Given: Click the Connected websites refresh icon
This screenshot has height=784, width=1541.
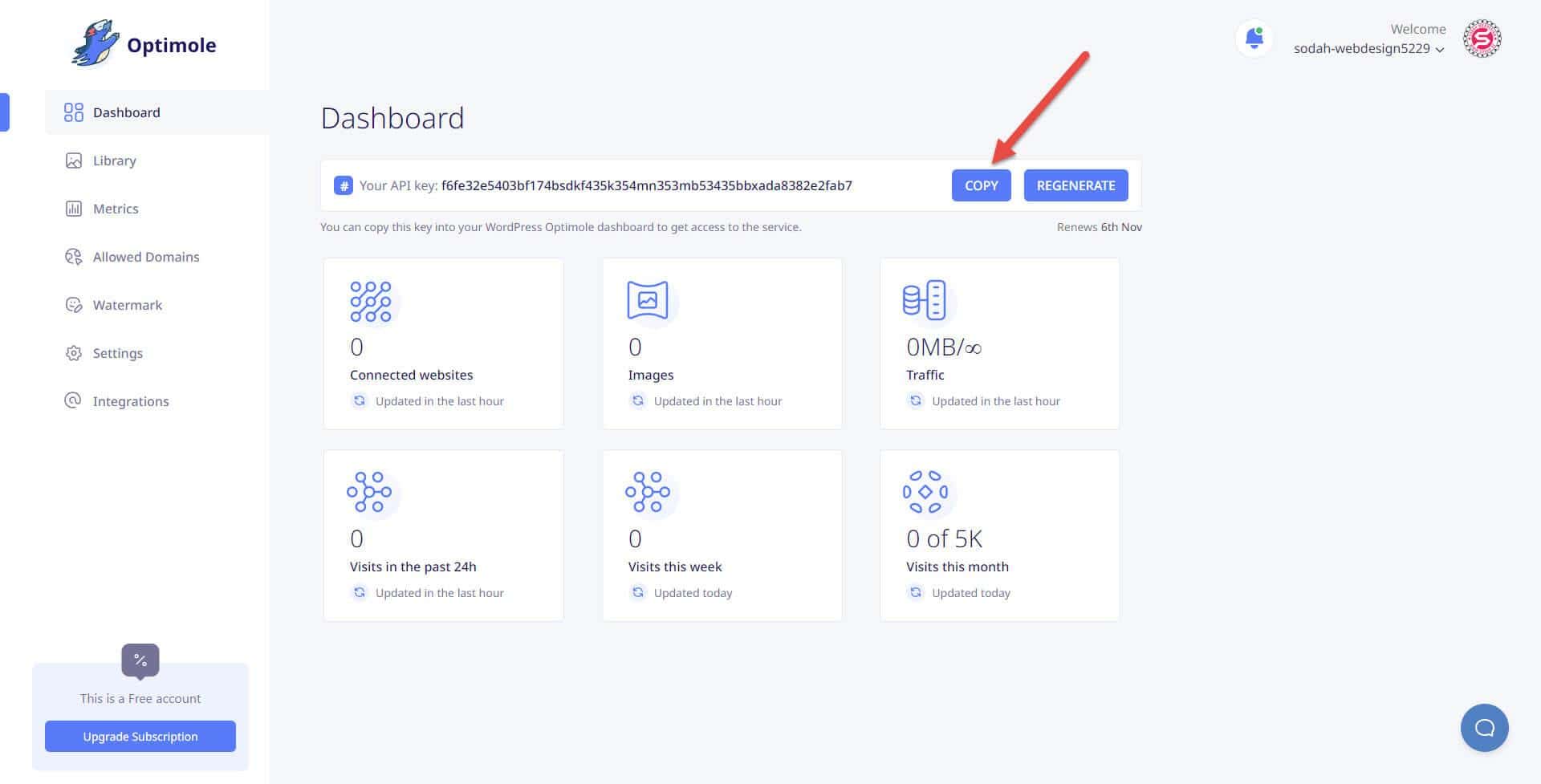Looking at the screenshot, I should (360, 400).
